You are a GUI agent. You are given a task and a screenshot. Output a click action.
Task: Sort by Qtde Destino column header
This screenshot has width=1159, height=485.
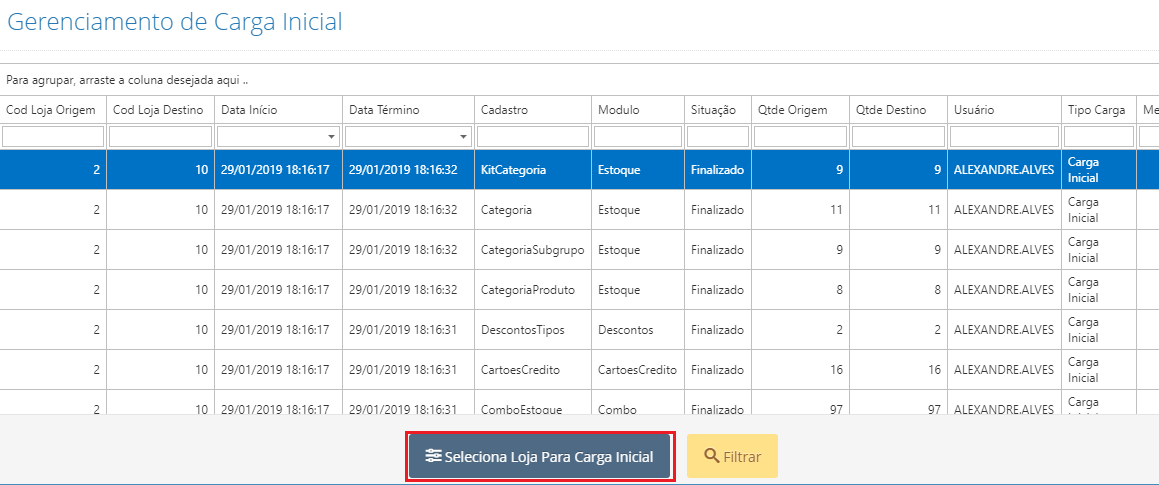coord(898,110)
